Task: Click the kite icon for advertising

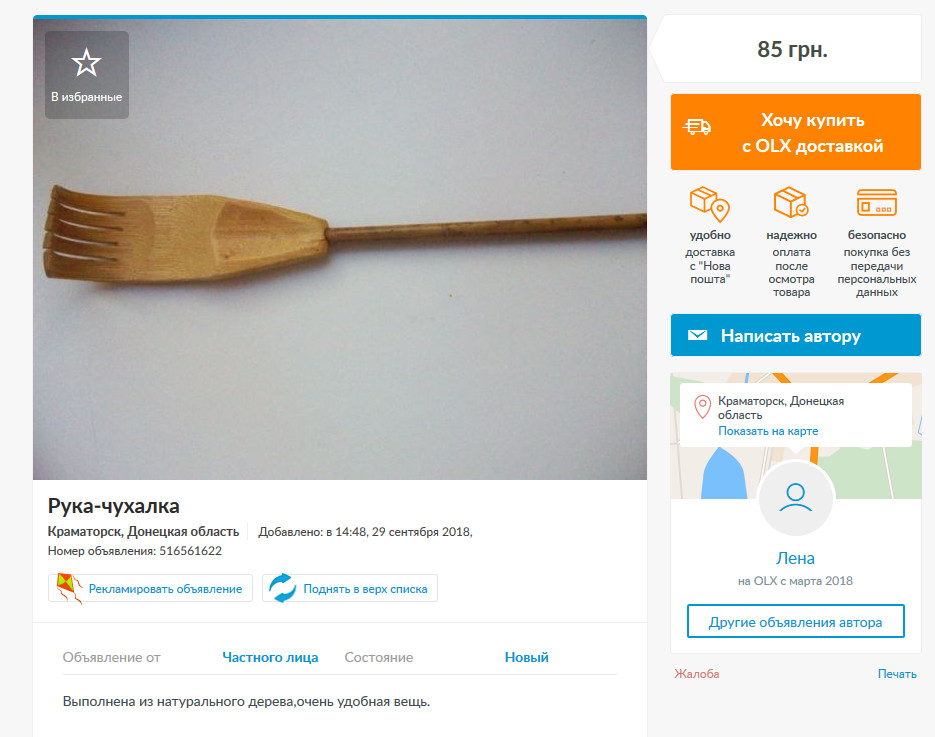Action: click(x=69, y=588)
